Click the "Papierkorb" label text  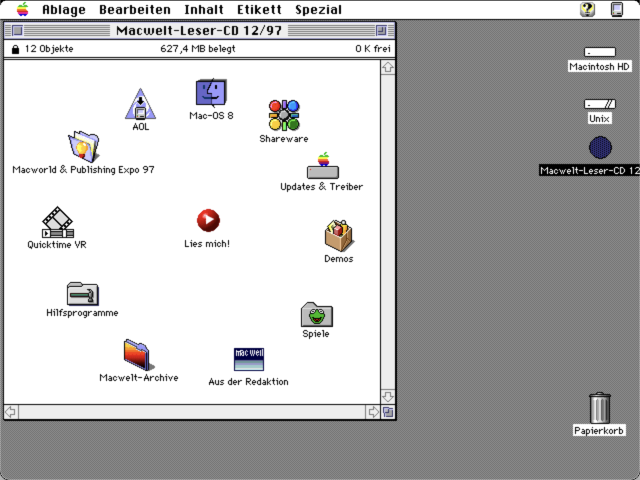click(x=599, y=431)
